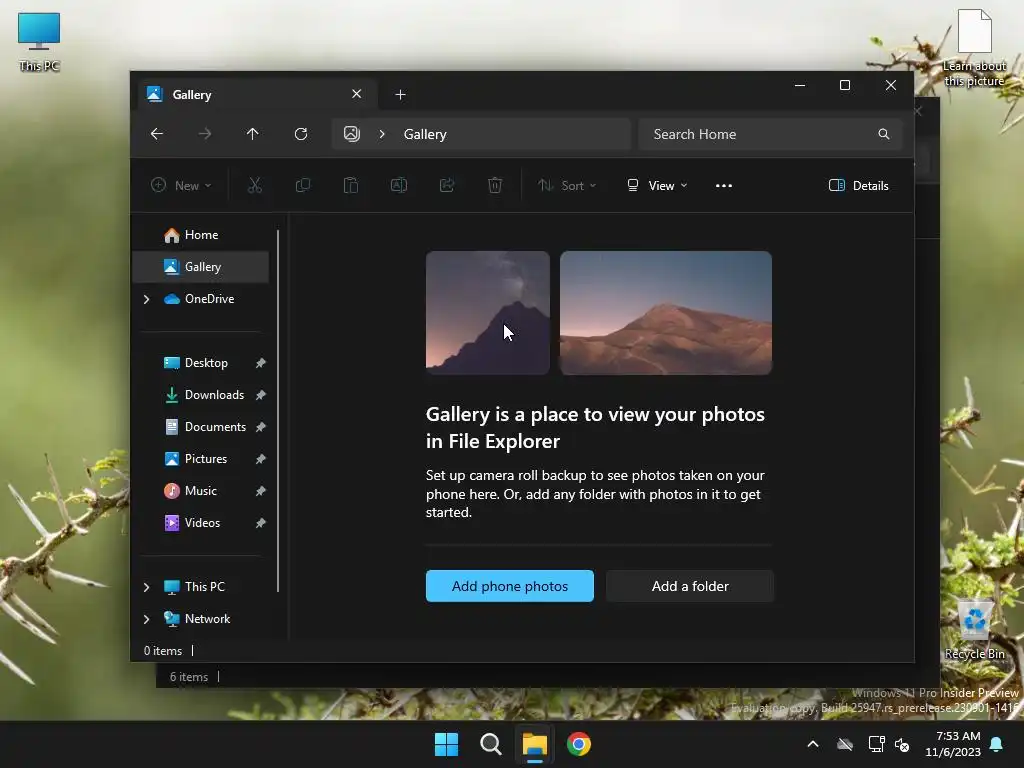Open the New dropdown
The height and width of the screenshot is (768, 1024).
(x=181, y=185)
